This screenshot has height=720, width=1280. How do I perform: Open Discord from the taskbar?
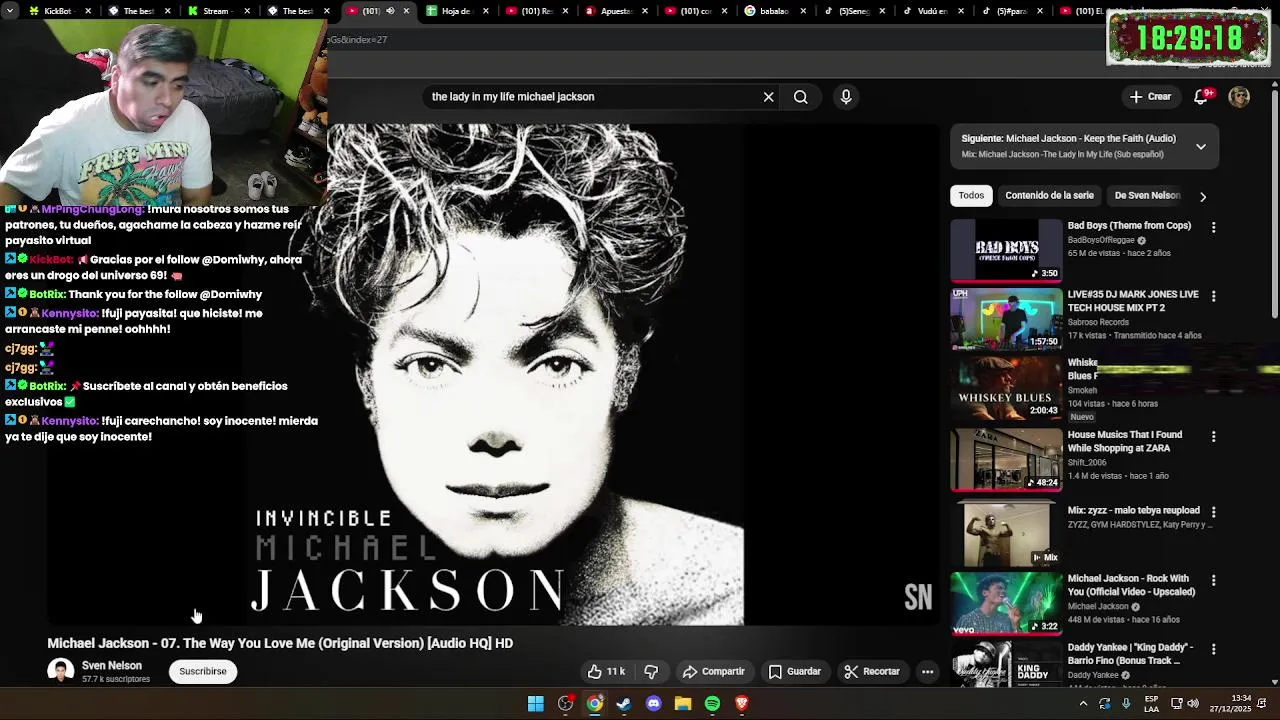click(654, 704)
